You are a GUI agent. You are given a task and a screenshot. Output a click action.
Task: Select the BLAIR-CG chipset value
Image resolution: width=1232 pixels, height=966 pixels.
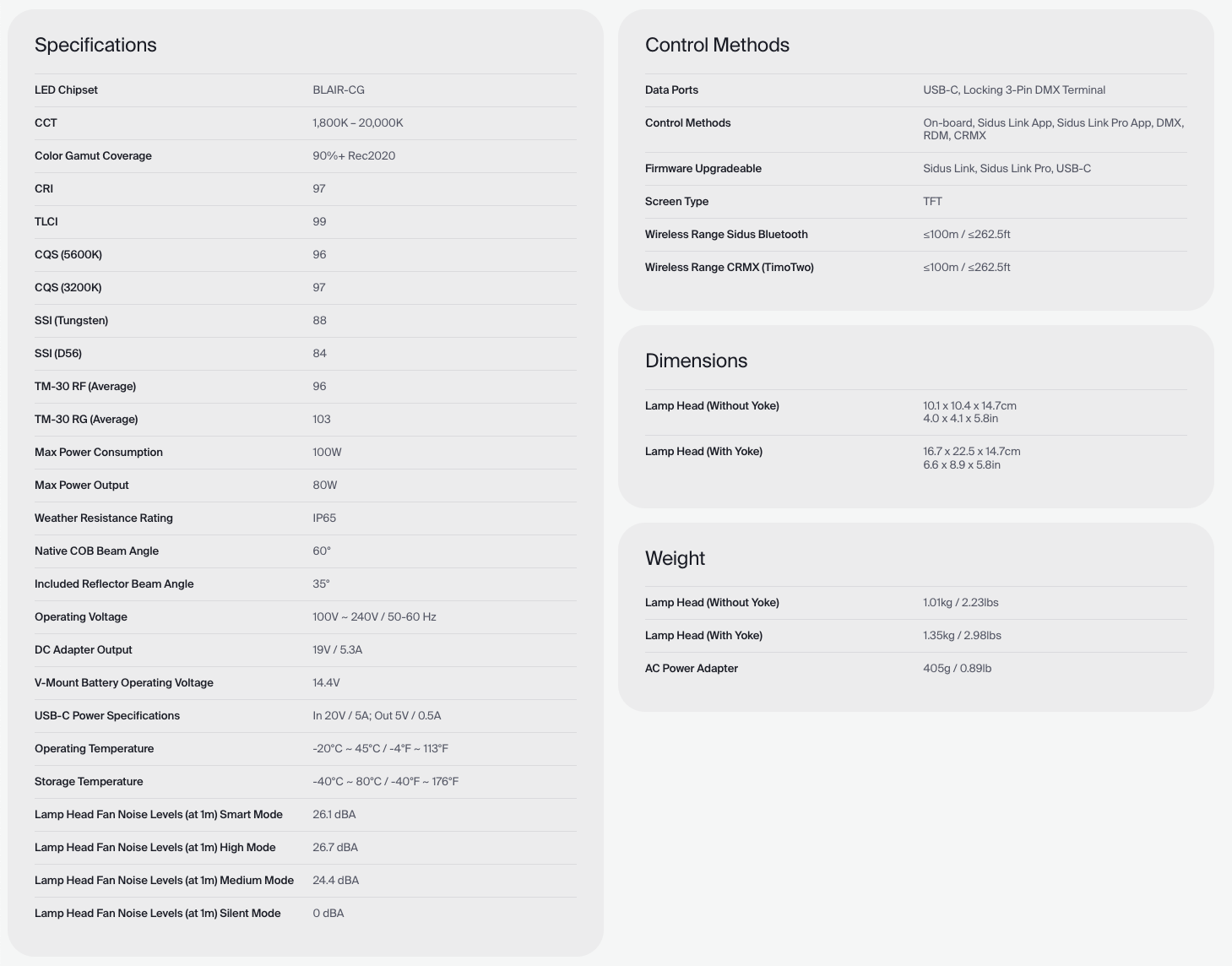339,90
